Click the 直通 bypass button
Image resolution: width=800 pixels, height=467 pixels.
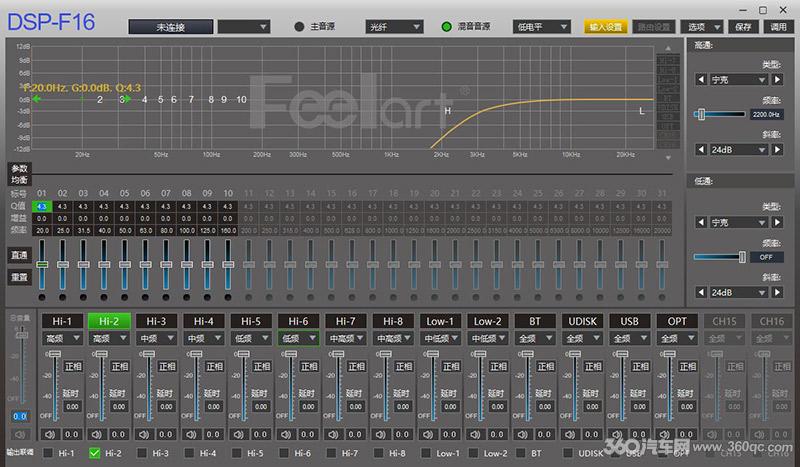click(x=19, y=255)
